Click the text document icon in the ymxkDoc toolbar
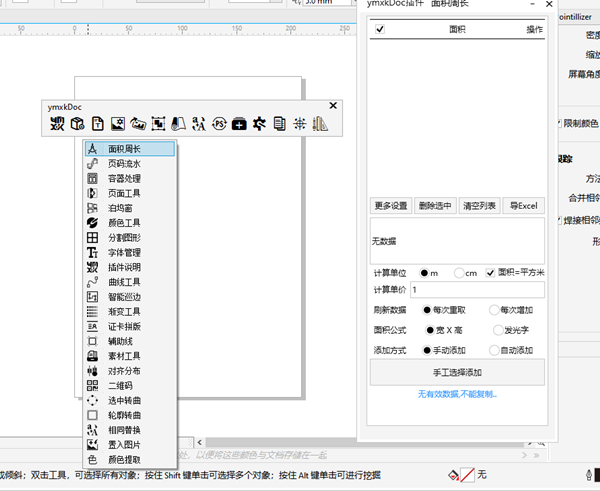 tap(98, 124)
